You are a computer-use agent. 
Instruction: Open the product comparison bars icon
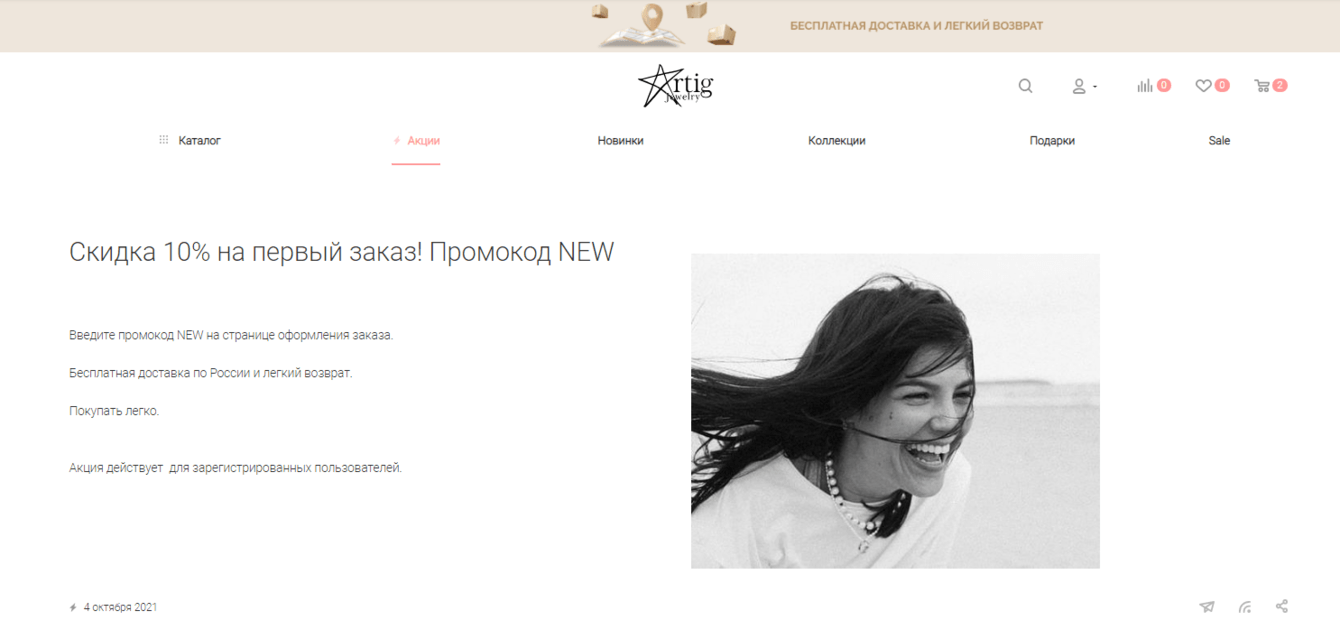pyautogui.click(x=1145, y=86)
